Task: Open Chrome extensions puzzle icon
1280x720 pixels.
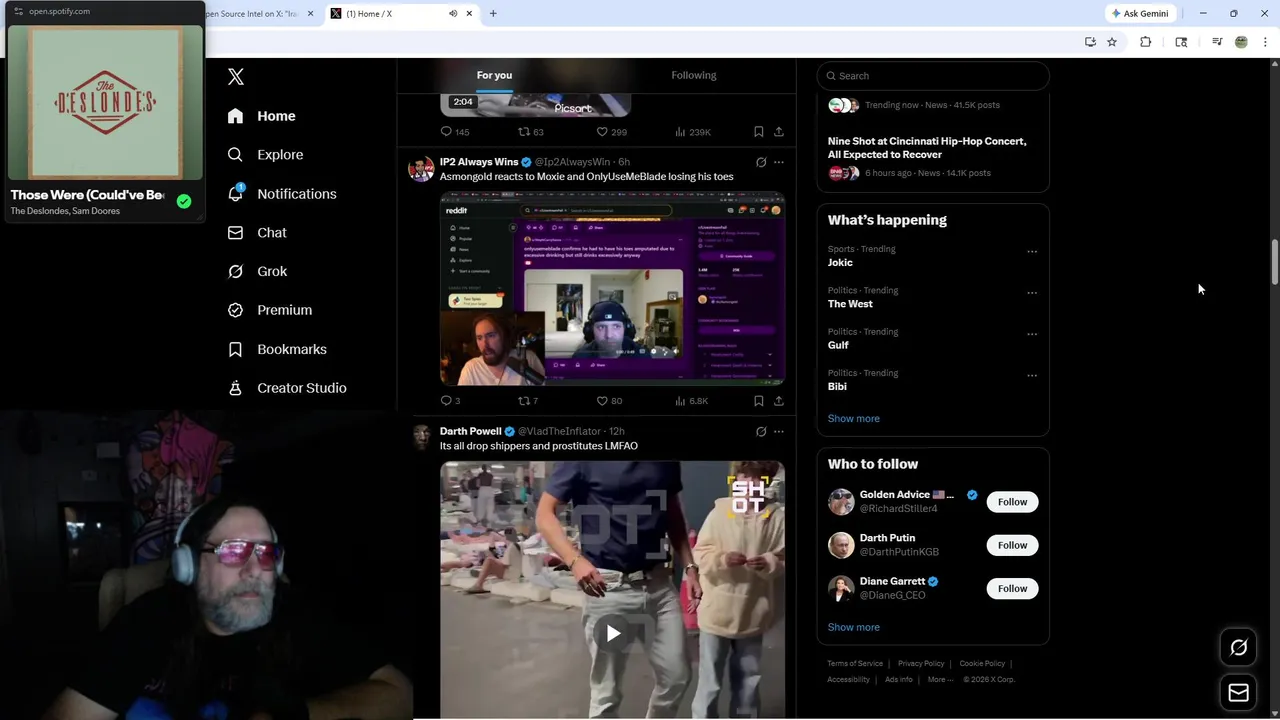Action: [1146, 42]
